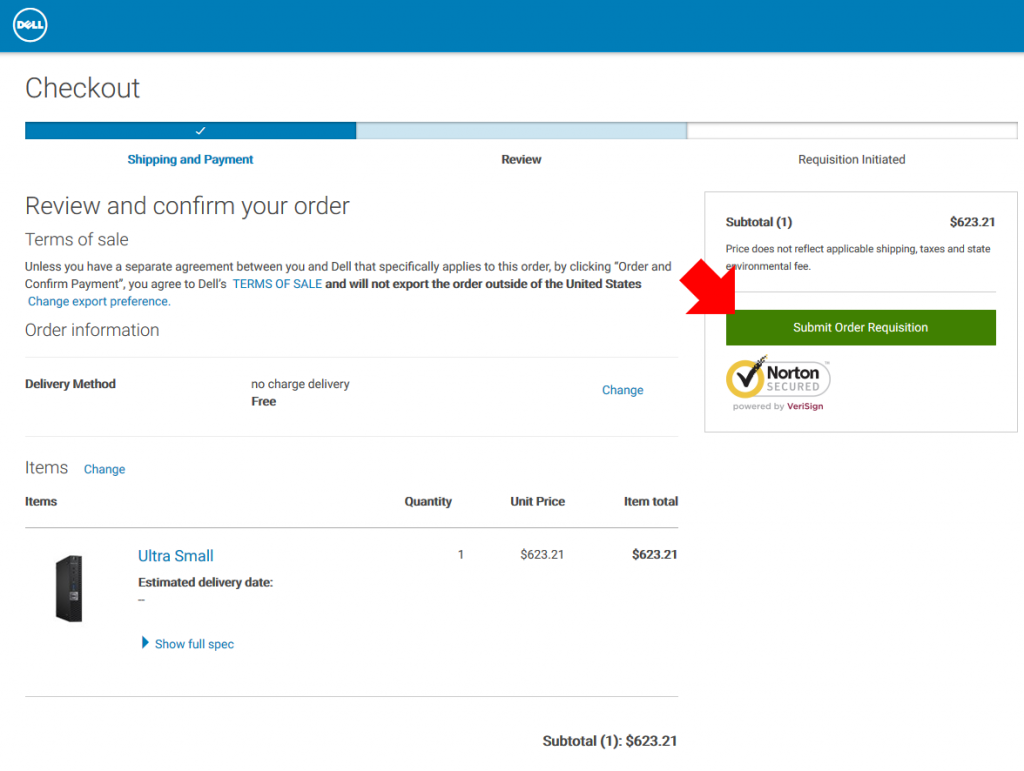1024x771 pixels.
Task: Open the Ultra Small product thumbnail image
Action: [69, 588]
